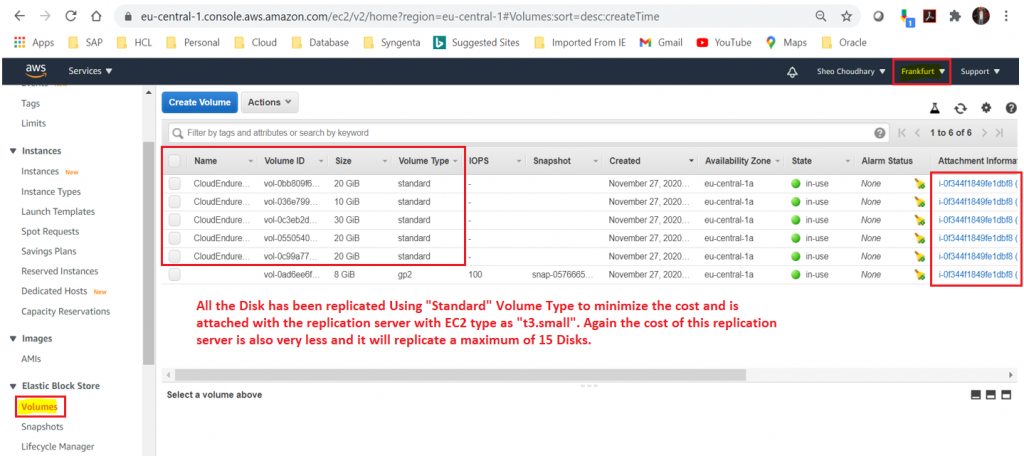Select checkbox for vol-0550540 volume

coord(174,238)
